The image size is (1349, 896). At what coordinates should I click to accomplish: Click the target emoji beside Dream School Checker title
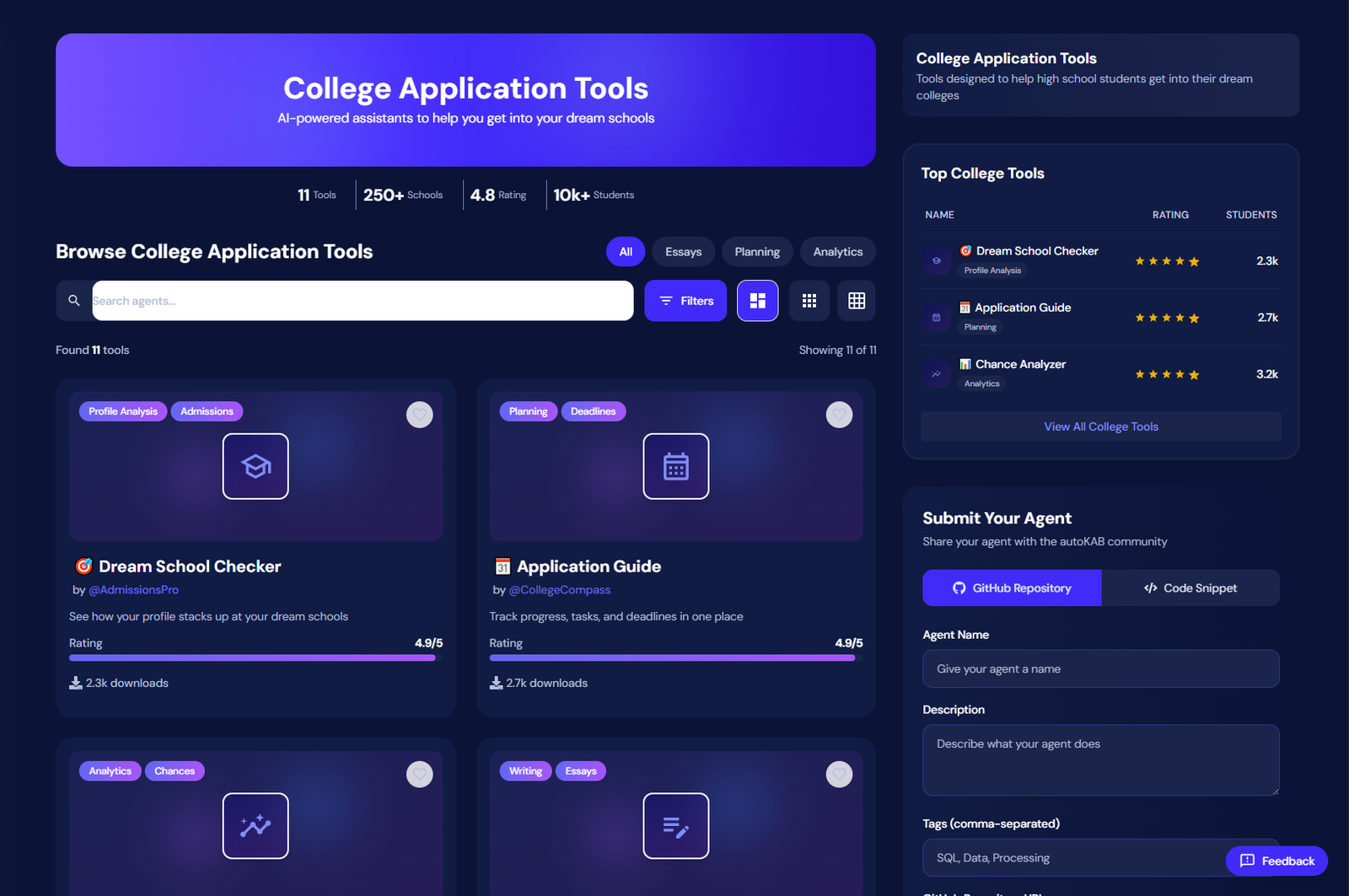coord(83,566)
